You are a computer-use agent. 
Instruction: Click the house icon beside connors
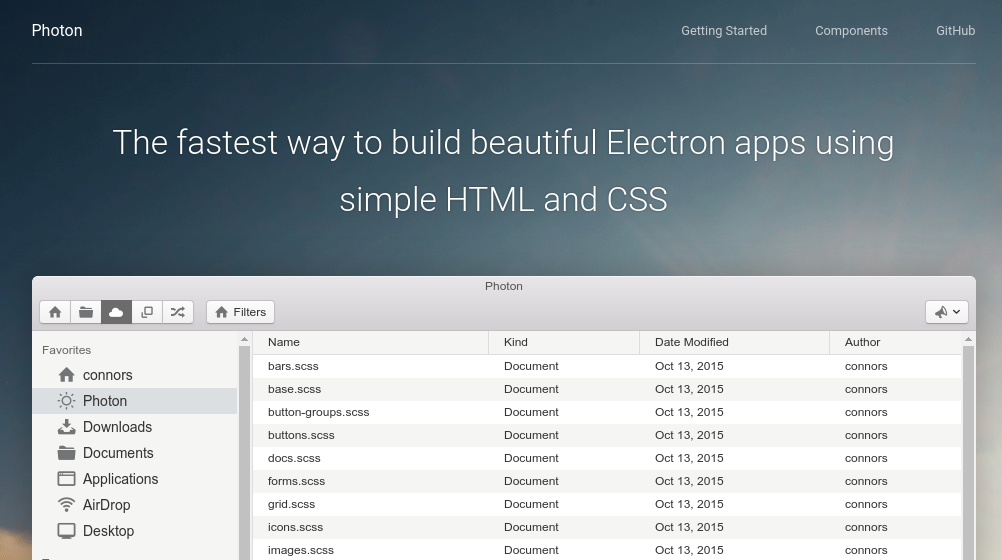click(x=66, y=375)
